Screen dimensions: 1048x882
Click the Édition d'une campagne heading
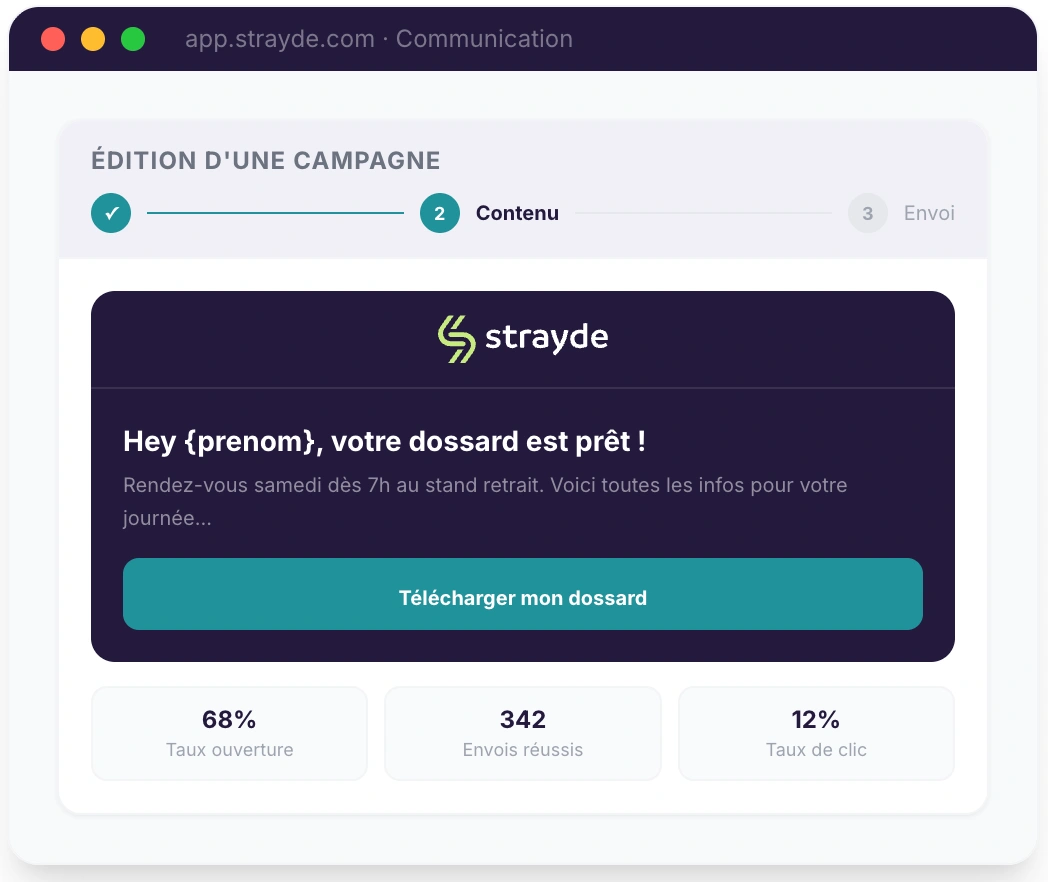pos(266,160)
